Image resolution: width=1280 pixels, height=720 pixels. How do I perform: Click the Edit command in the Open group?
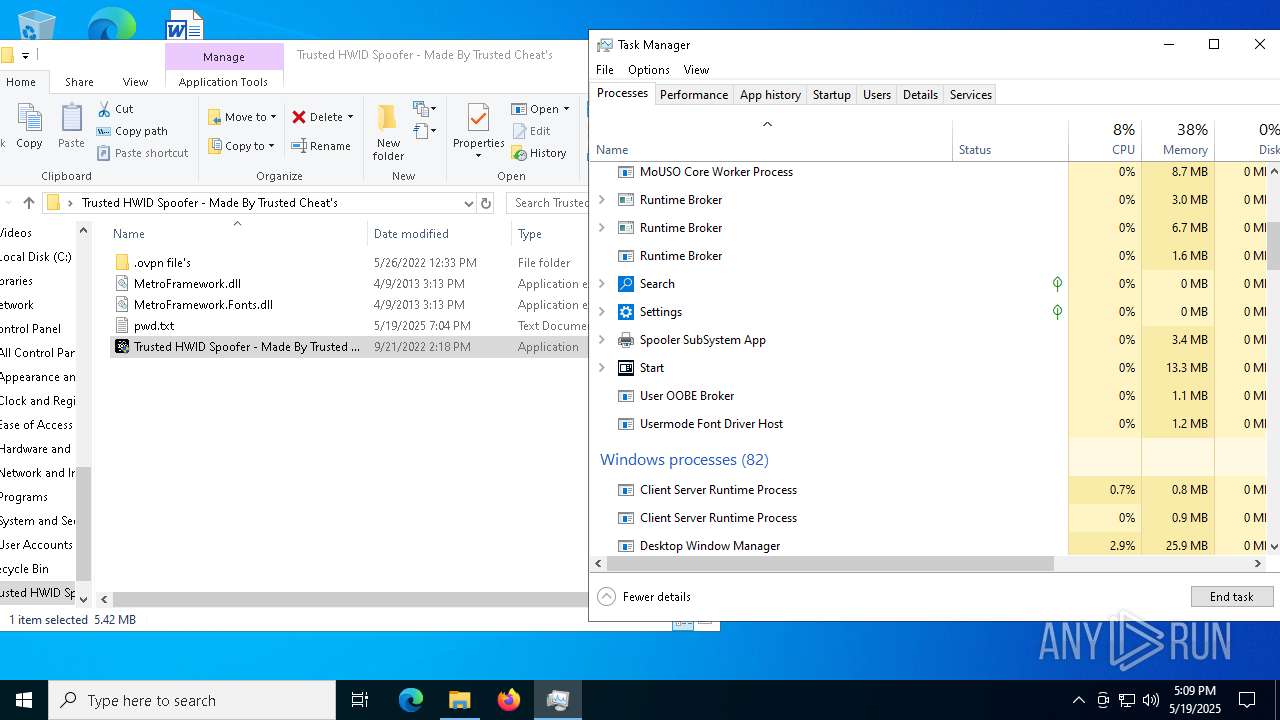531,131
